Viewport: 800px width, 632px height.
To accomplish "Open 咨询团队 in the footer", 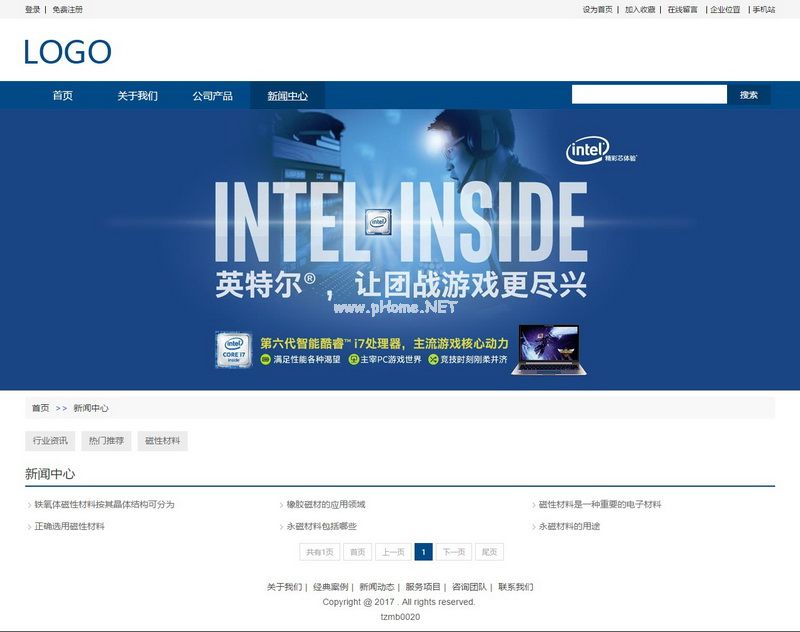I will click(469, 587).
